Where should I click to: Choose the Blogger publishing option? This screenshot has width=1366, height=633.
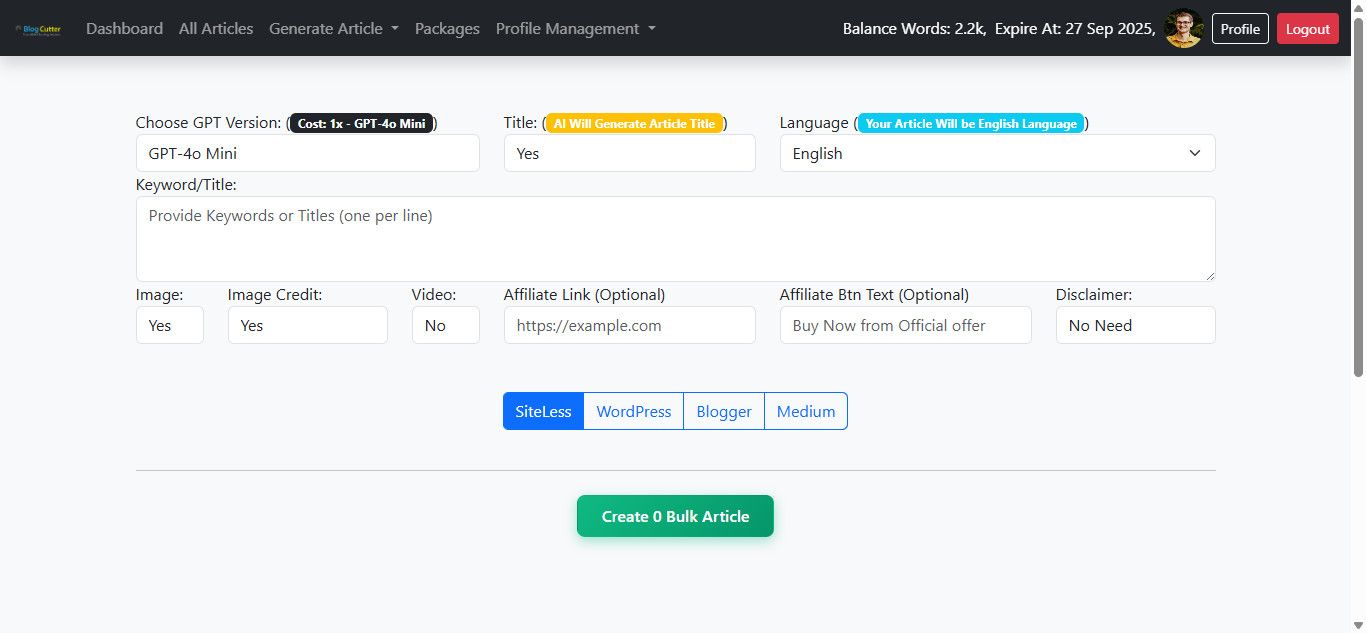(x=724, y=411)
